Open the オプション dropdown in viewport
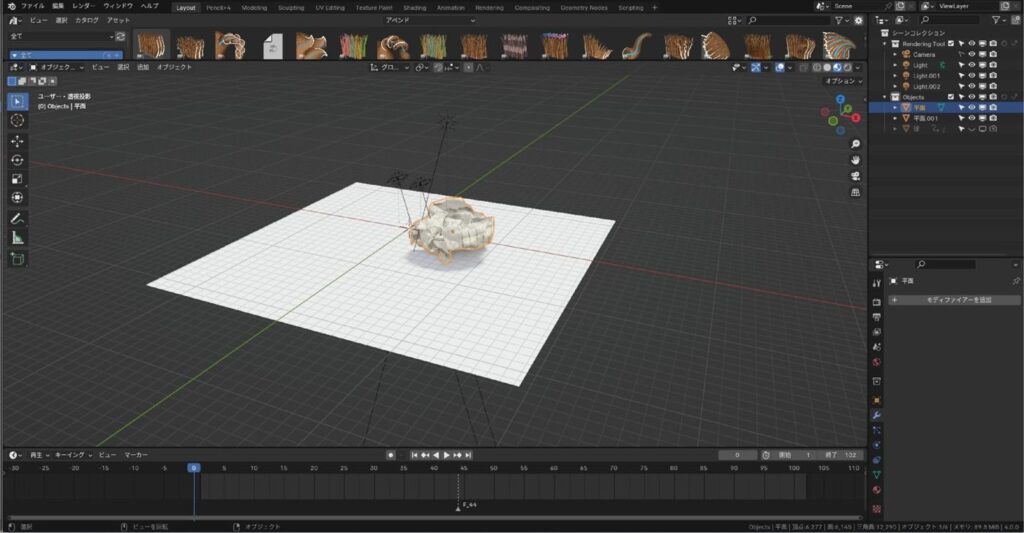Screen dimensions: 1024x533 click(x=843, y=81)
